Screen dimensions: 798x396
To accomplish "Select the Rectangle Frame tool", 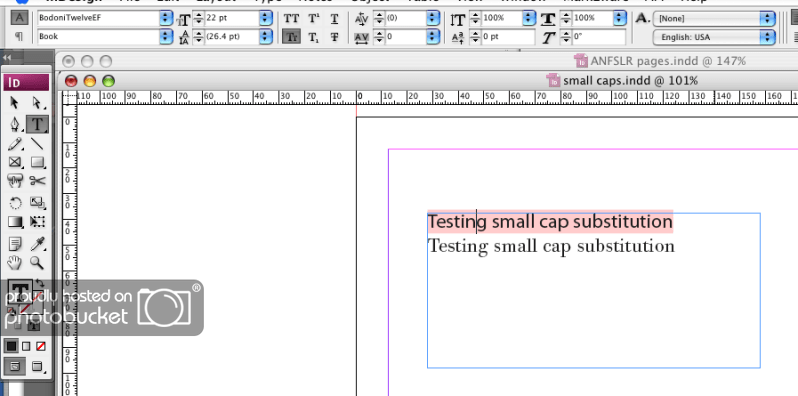I will tap(14, 162).
